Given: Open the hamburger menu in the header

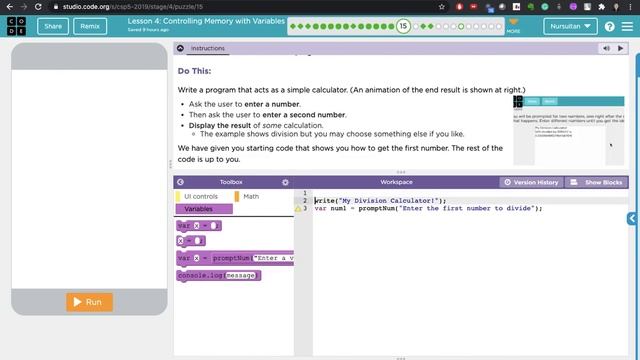Looking at the screenshot, I should (627, 26).
